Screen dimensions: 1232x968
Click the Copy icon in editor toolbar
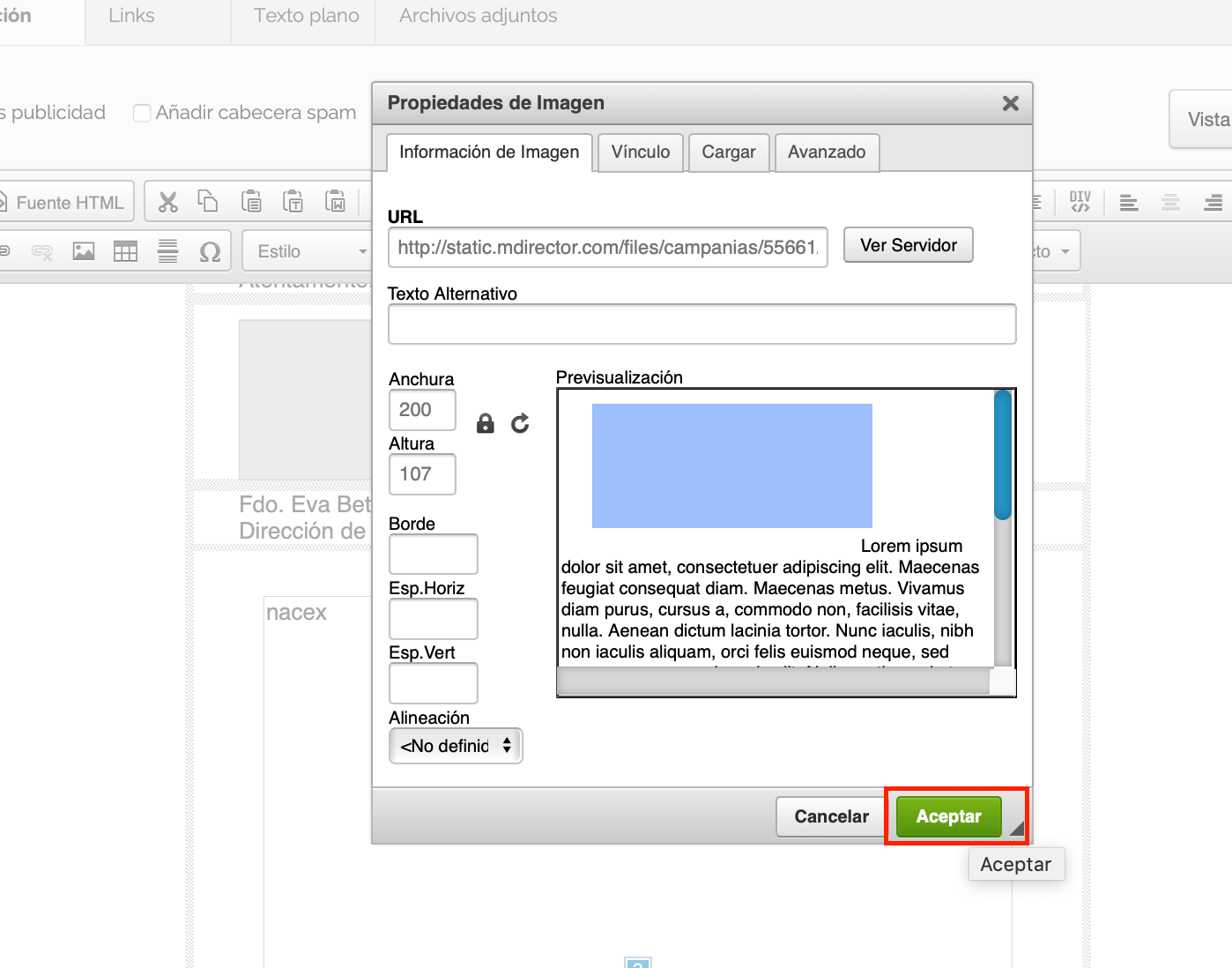(x=208, y=202)
